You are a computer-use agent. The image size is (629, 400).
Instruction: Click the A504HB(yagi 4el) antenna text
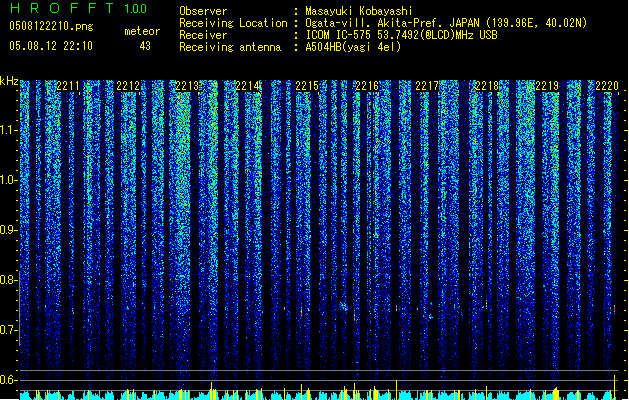(x=353, y=47)
